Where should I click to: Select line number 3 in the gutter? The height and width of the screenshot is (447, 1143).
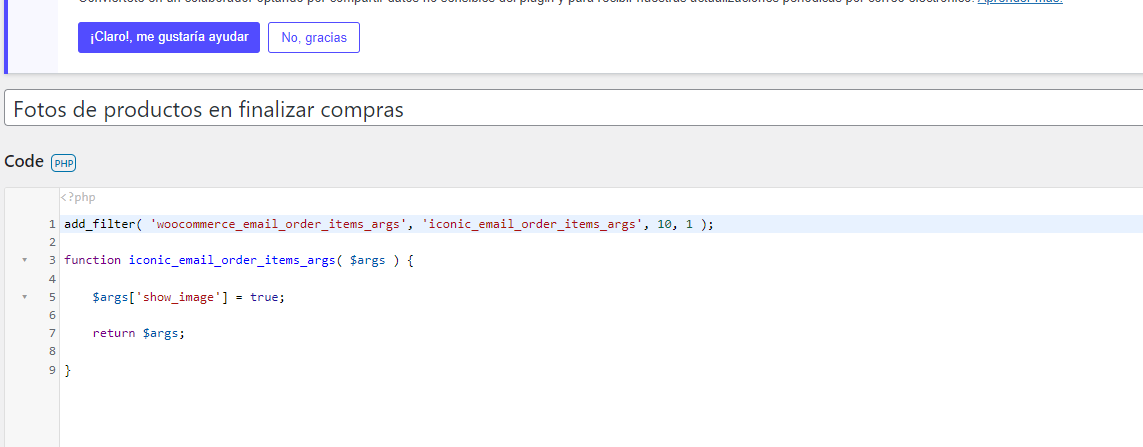pos(52,260)
